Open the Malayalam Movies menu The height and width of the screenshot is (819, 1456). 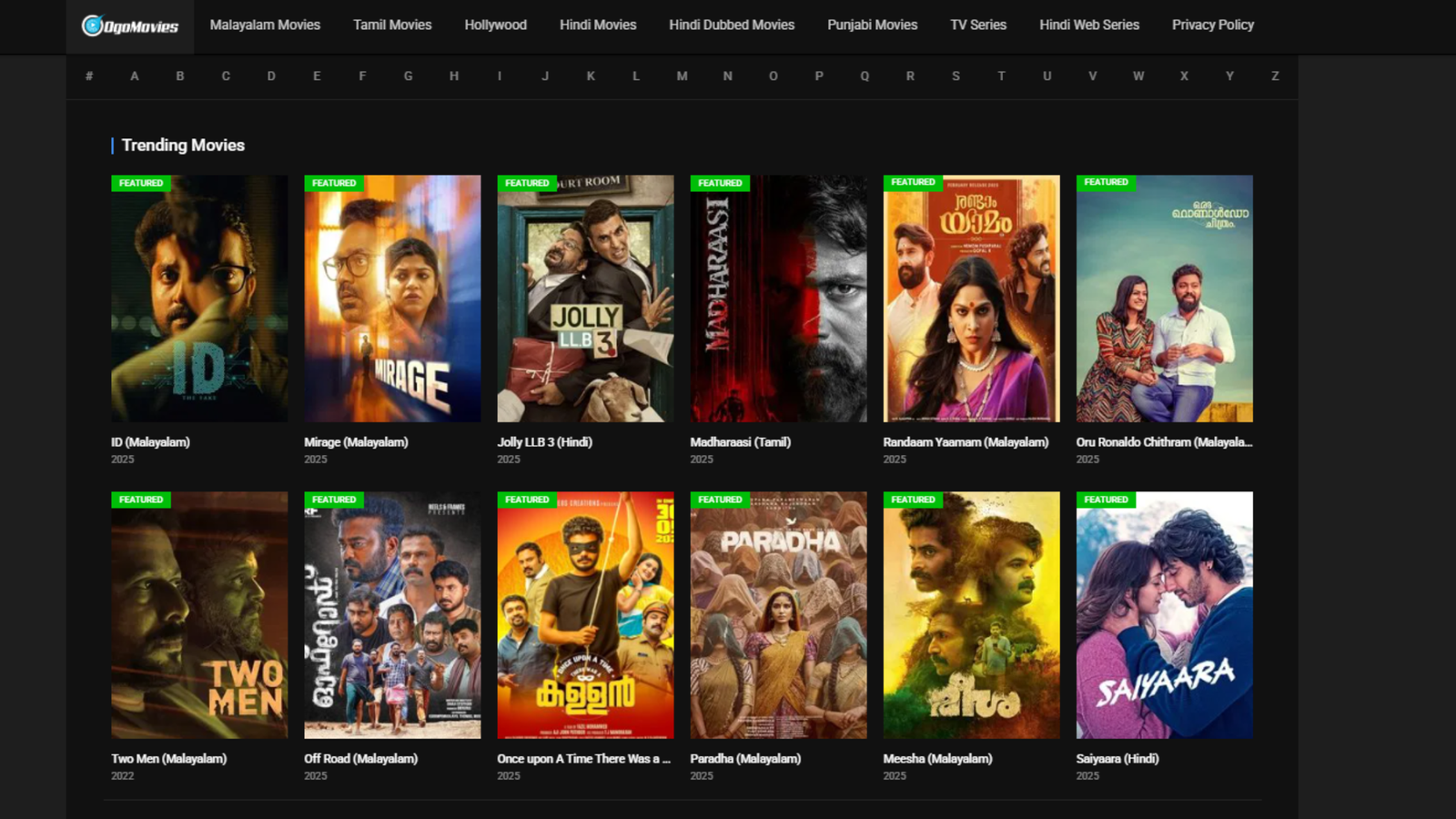265,25
